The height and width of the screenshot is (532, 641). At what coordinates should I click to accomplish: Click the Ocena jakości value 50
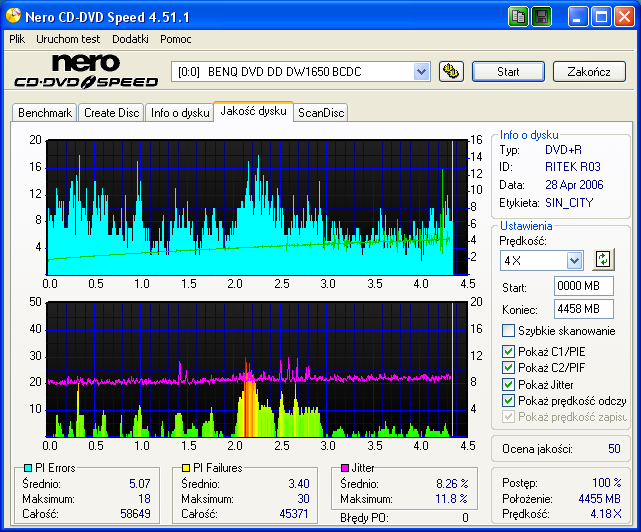click(x=614, y=449)
